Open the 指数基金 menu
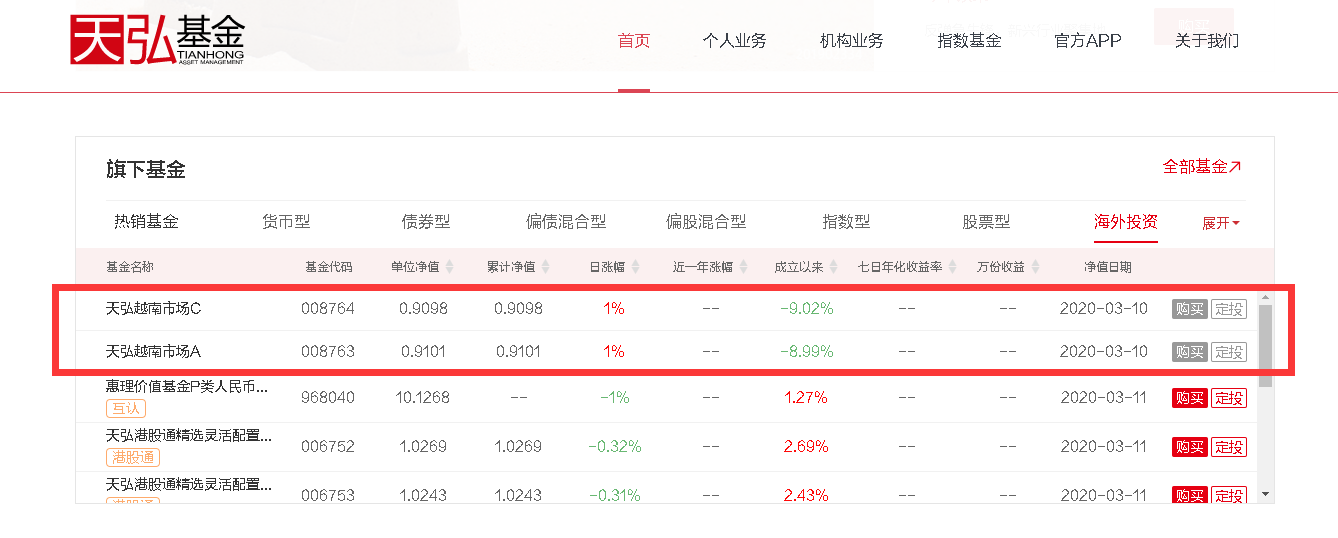Screen dimensions: 1338x538 click(969, 41)
